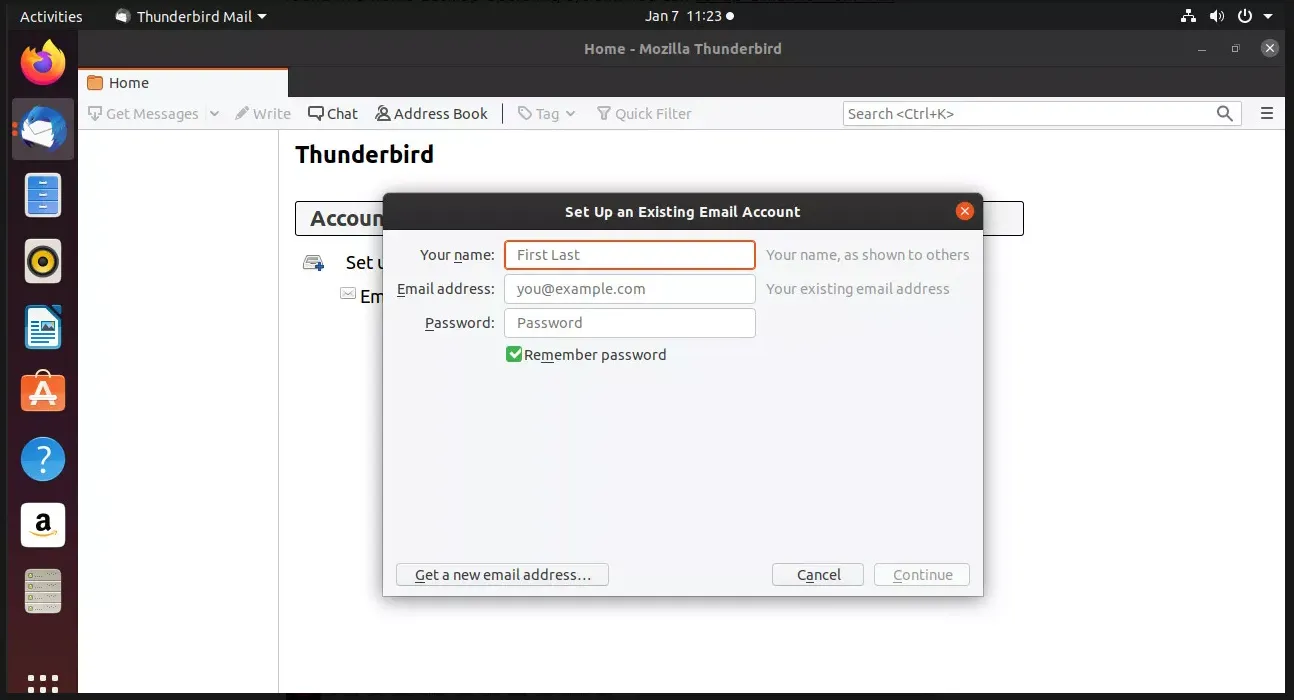The height and width of the screenshot is (700, 1294).
Task: Click the Cancel button
Action: coord(818,575)
